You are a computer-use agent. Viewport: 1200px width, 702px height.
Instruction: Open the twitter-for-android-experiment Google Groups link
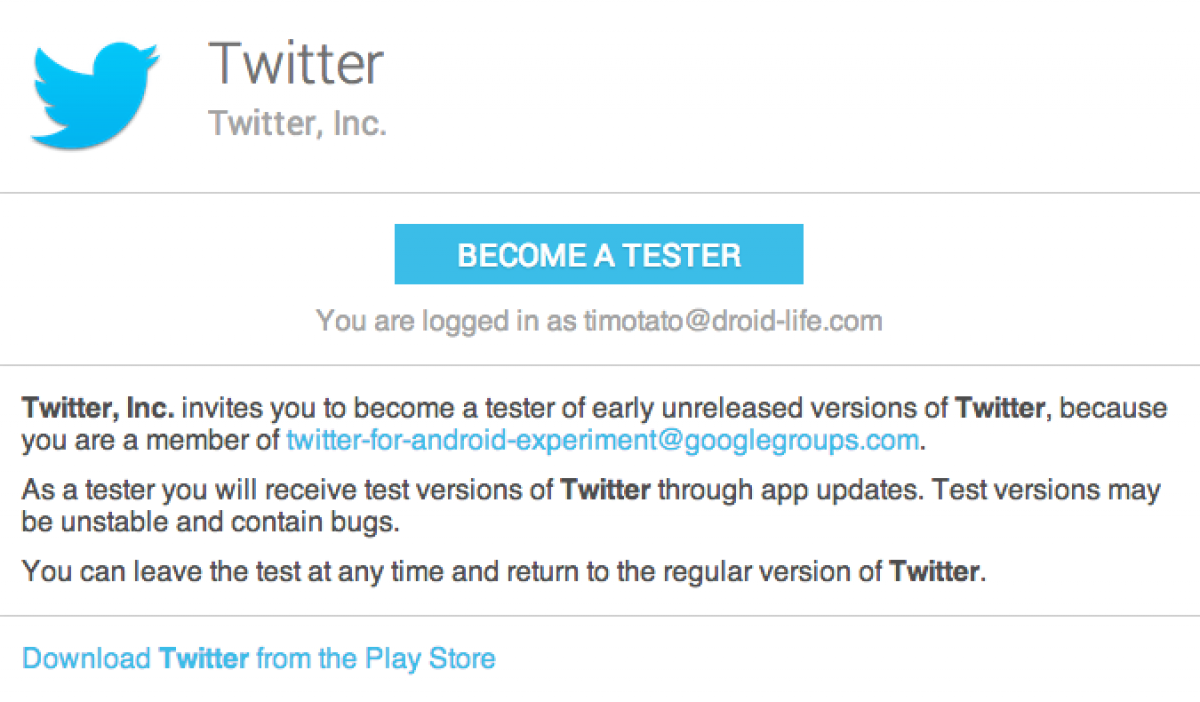(x=602, y=440)
